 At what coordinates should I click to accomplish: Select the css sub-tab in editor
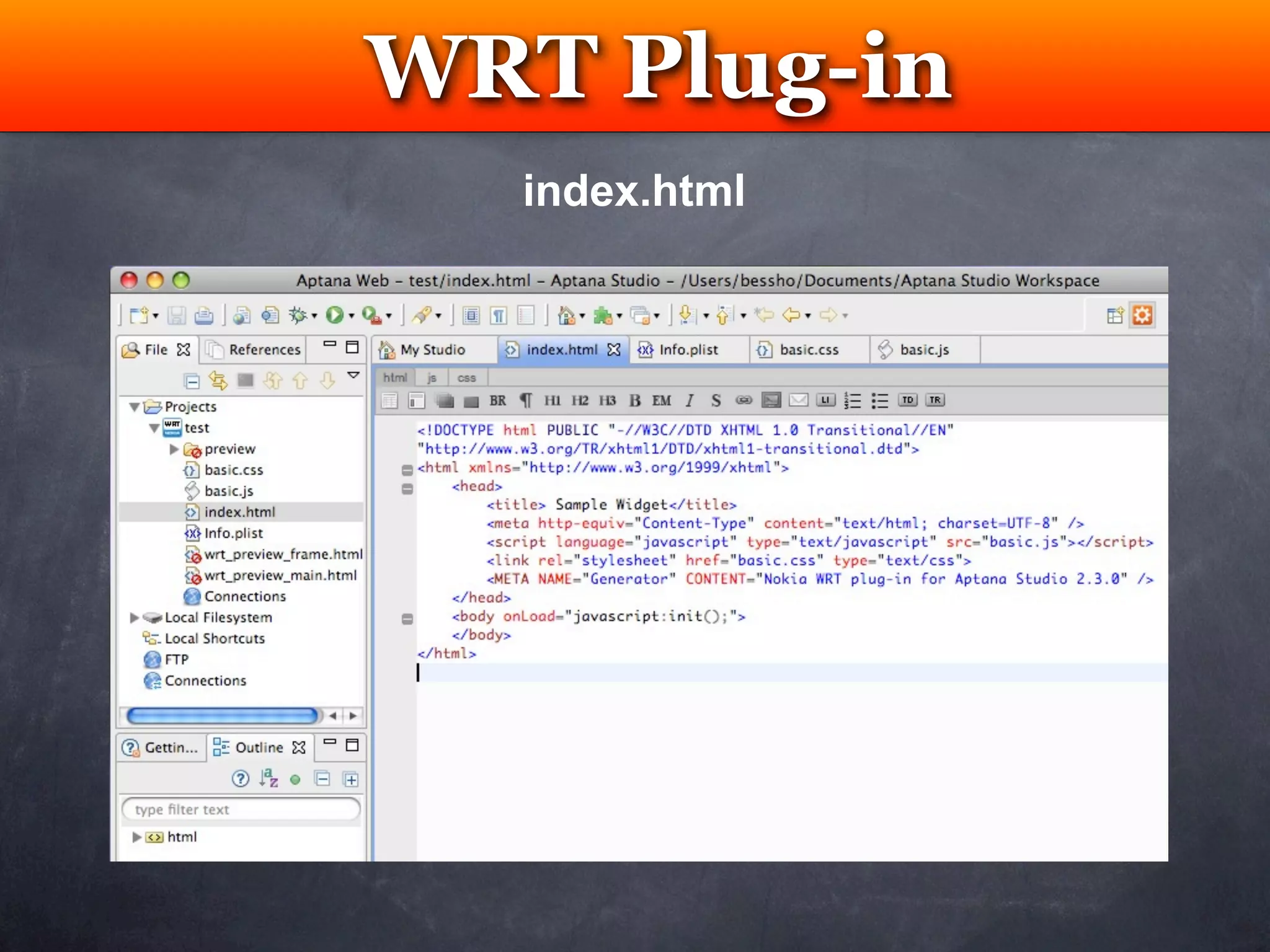[x=466, y=377]
